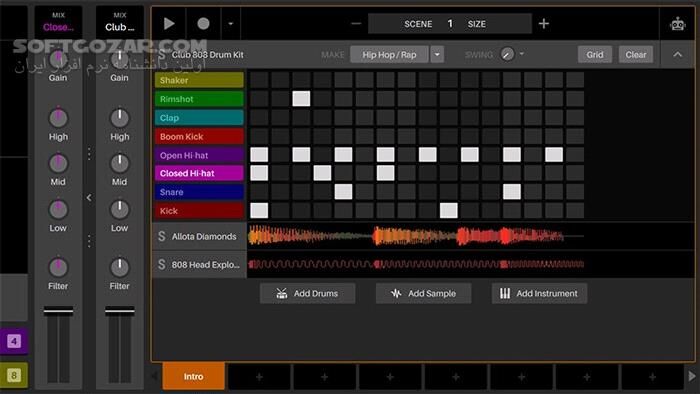Turn off the first Kick step
The width and height of the screenshot is (700, 394).
click(259, 211)
